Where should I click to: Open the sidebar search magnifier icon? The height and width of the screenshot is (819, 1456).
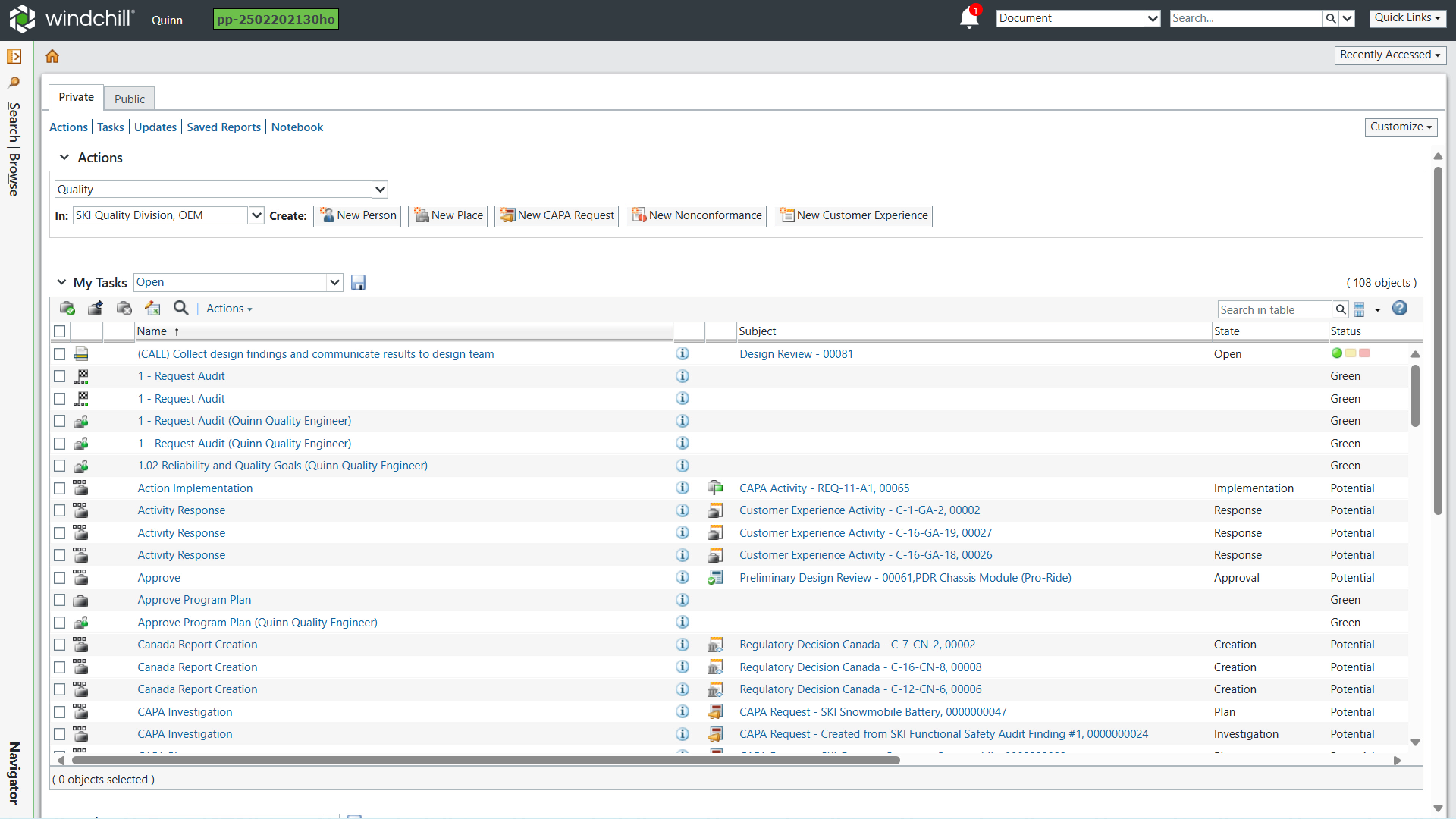[14, 82]
